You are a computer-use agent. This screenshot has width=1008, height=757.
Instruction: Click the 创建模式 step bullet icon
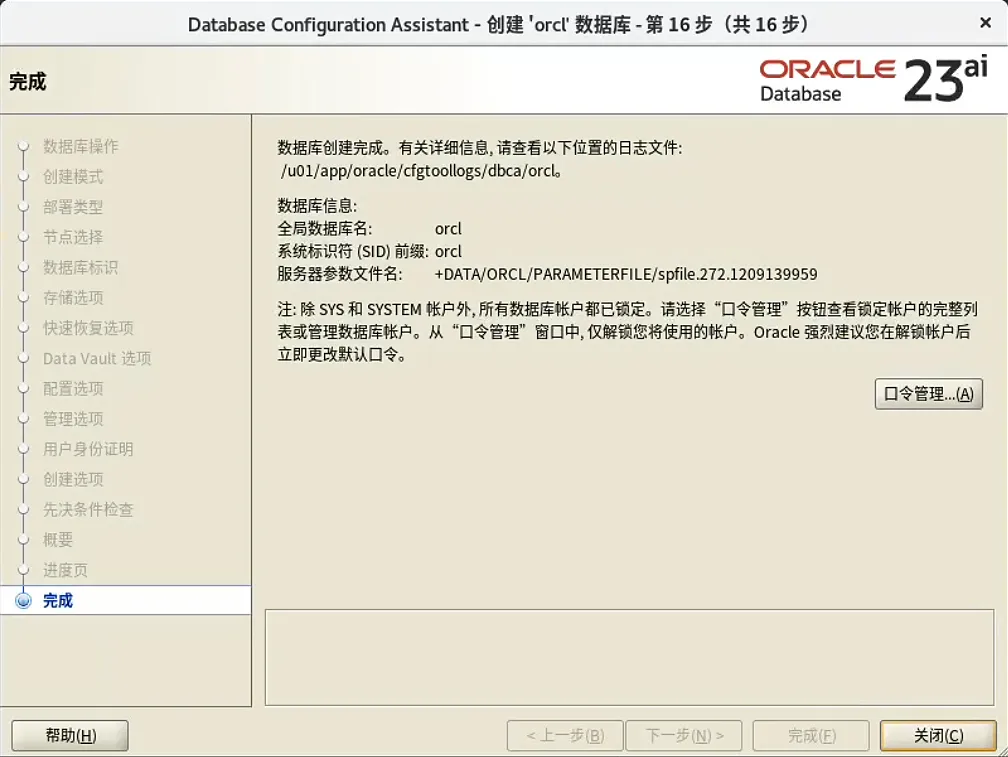[23, 177]
